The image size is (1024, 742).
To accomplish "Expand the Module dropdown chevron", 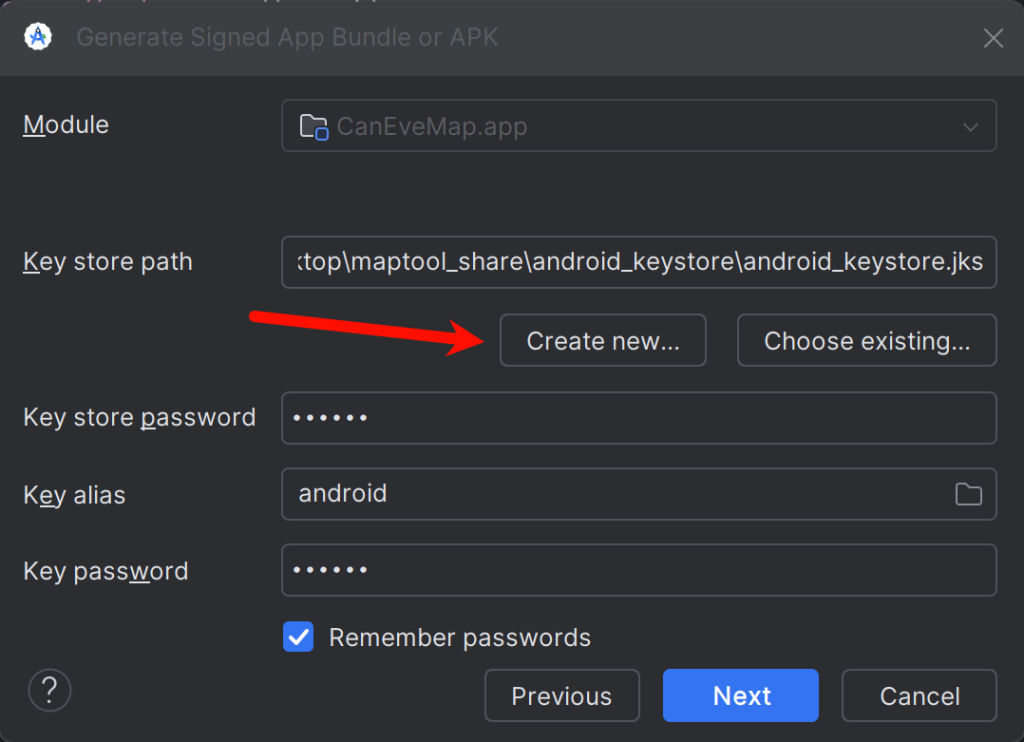I will tap(969, 127).
